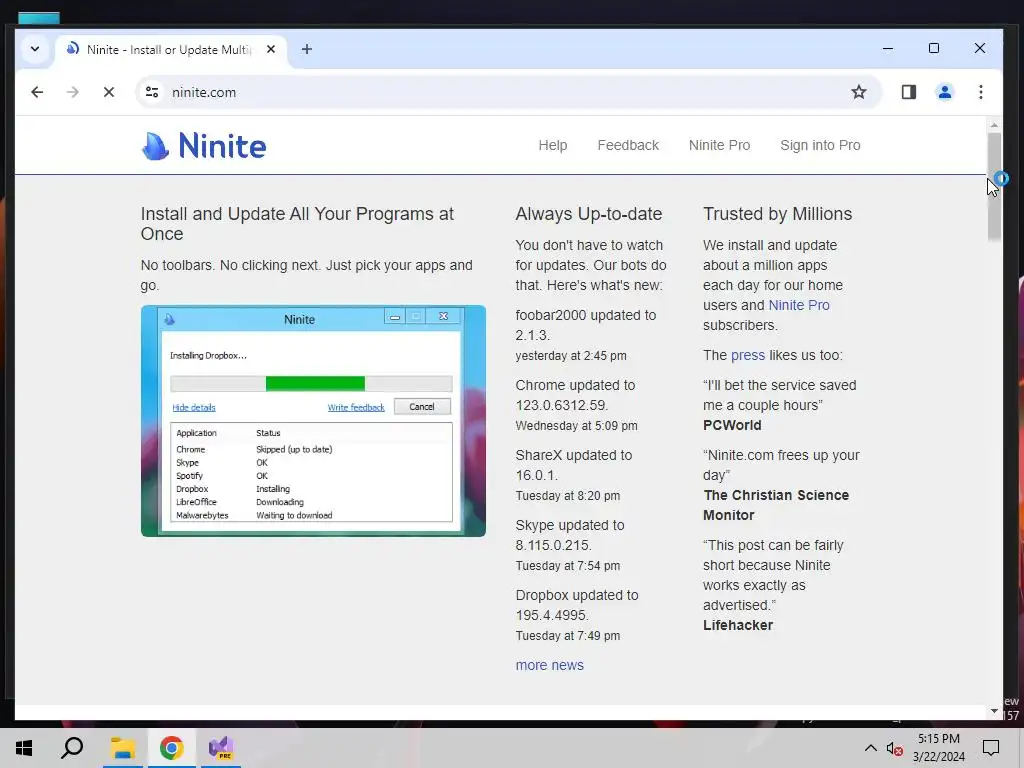Stop loading the page
This screenshot has height=768, width=1024.
109,92
